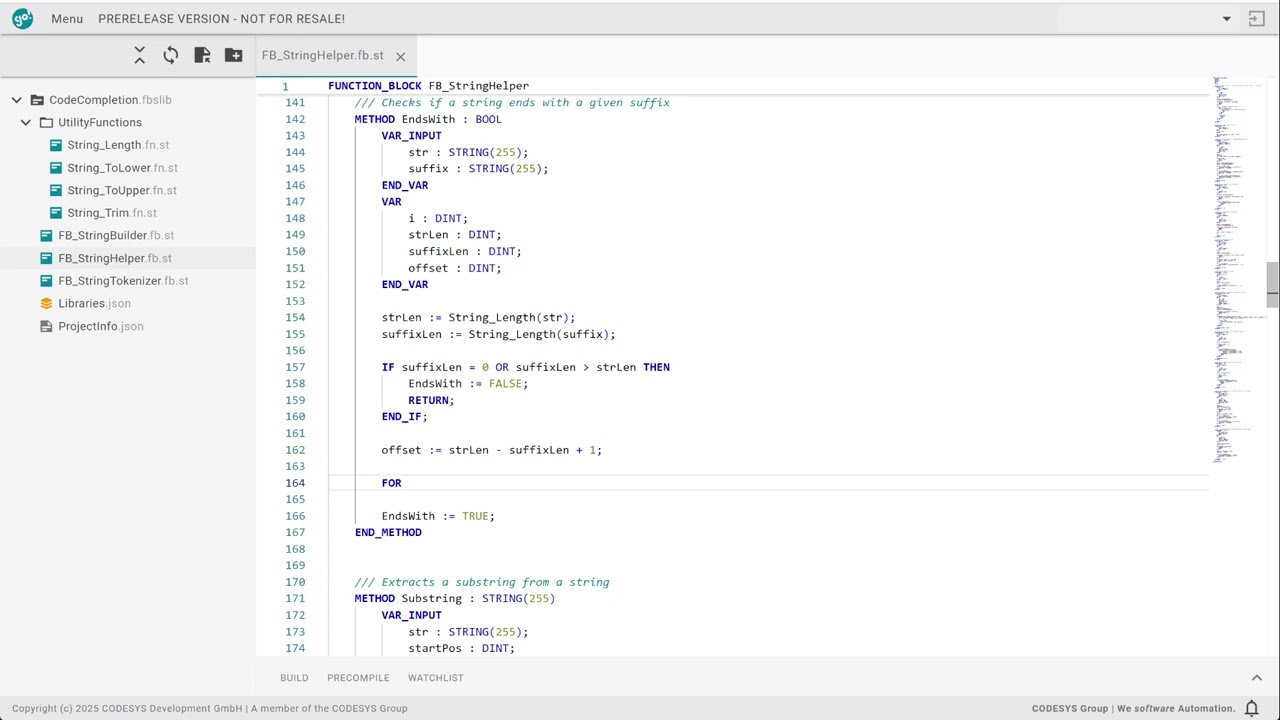Click the CodeCompletion library folder icon
The image size is (1280, 720).
37,100
